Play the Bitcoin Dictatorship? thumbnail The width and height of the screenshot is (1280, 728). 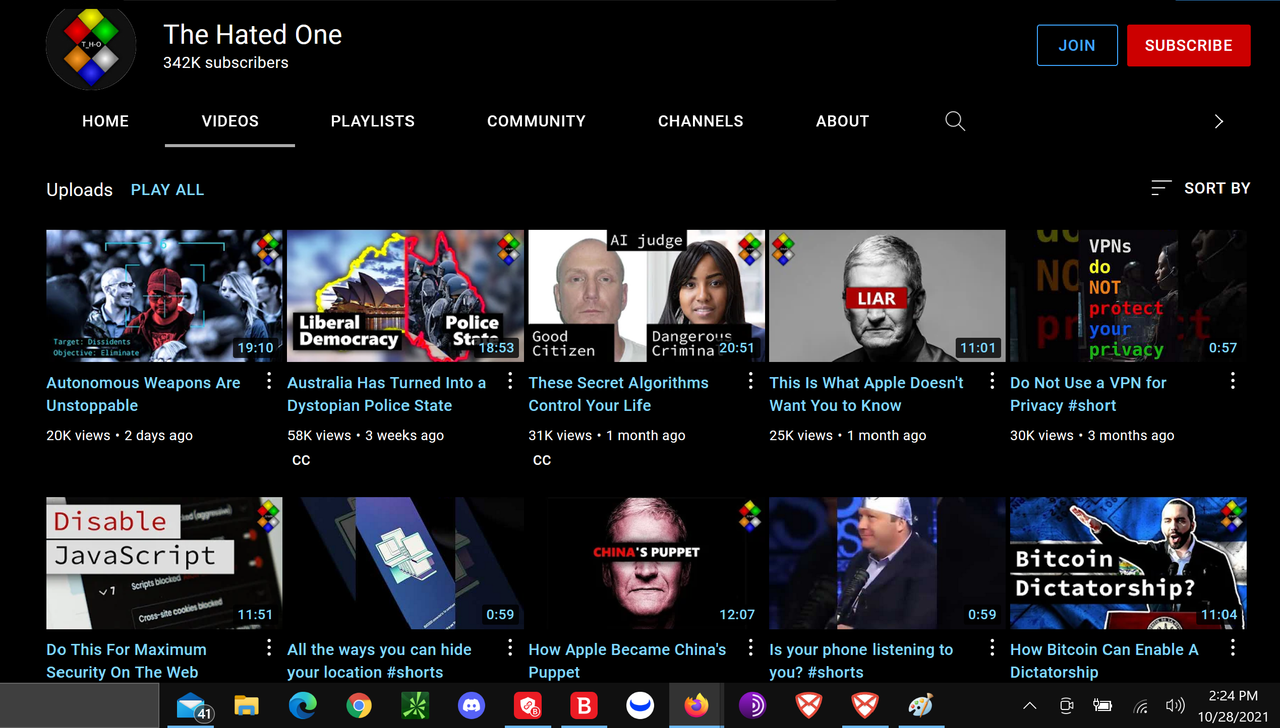(x=1128, y=563)
